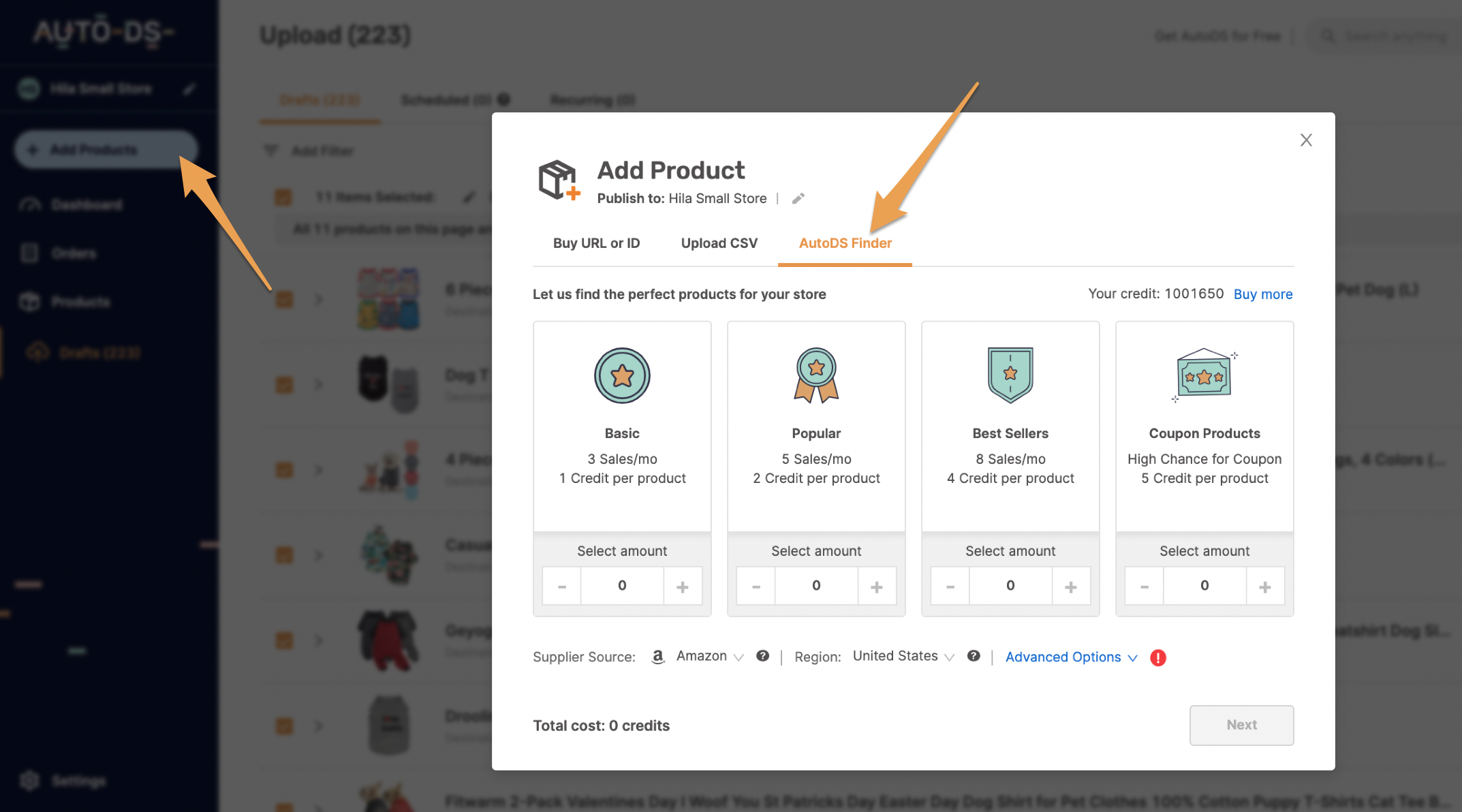
Task: Increase Coupon Products amount with plus
Action: click(x=1265, y=586)
